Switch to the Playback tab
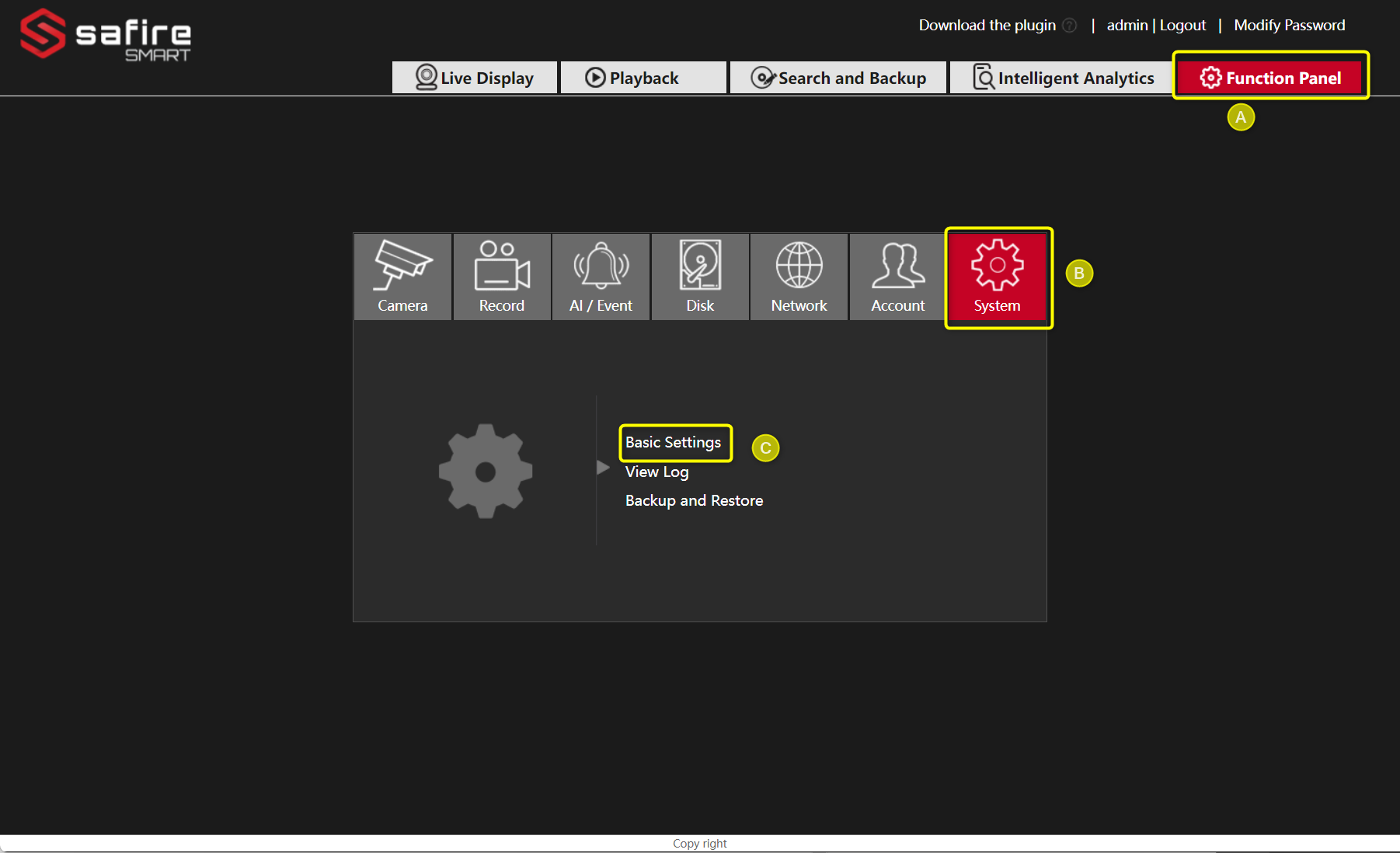The width and height of the screenshot is (1400, 853). point(643,78)
